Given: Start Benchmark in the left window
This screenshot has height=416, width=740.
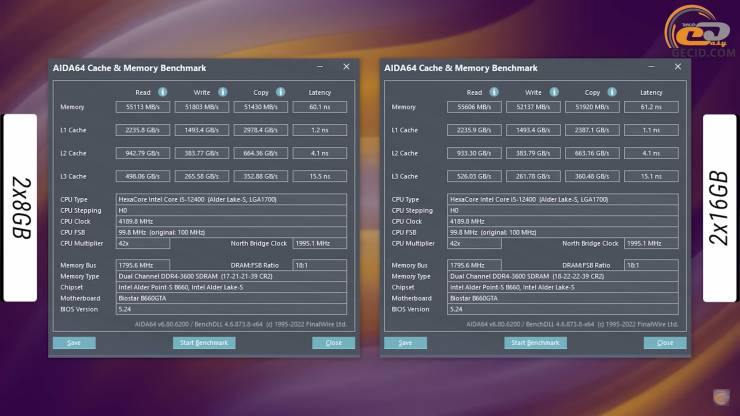Looking at the screenshot, I should [204, 343].
